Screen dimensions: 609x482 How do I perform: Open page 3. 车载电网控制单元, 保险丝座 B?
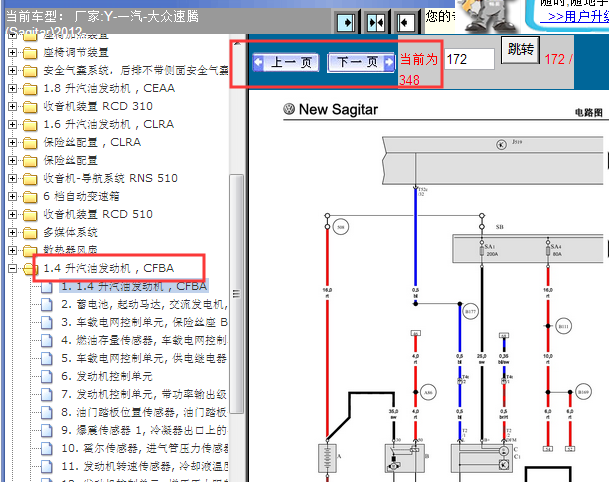click(x=144, y=322)
